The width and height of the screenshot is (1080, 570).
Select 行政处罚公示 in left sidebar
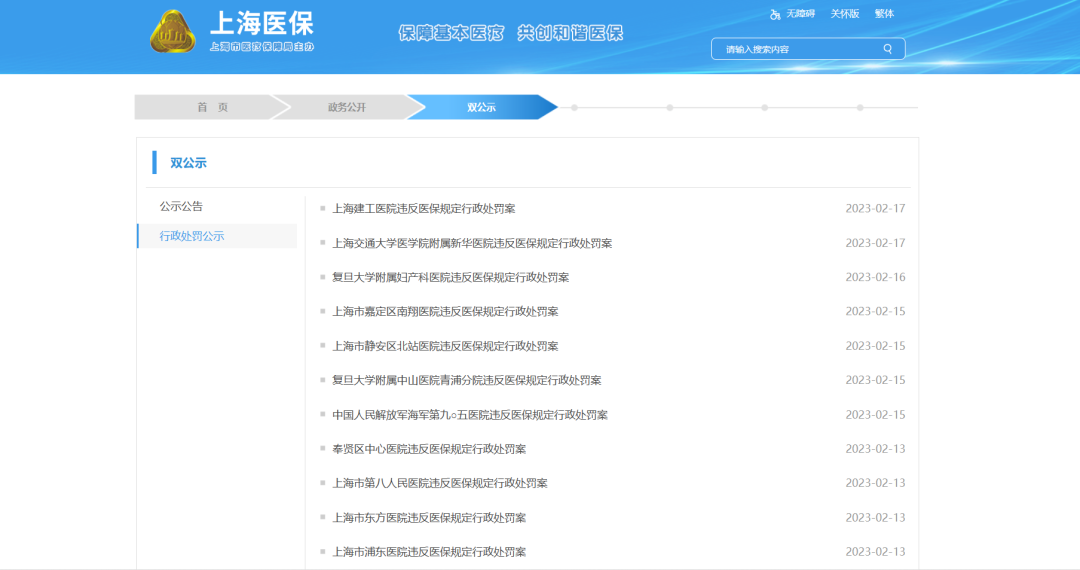[x=192, y=236]
